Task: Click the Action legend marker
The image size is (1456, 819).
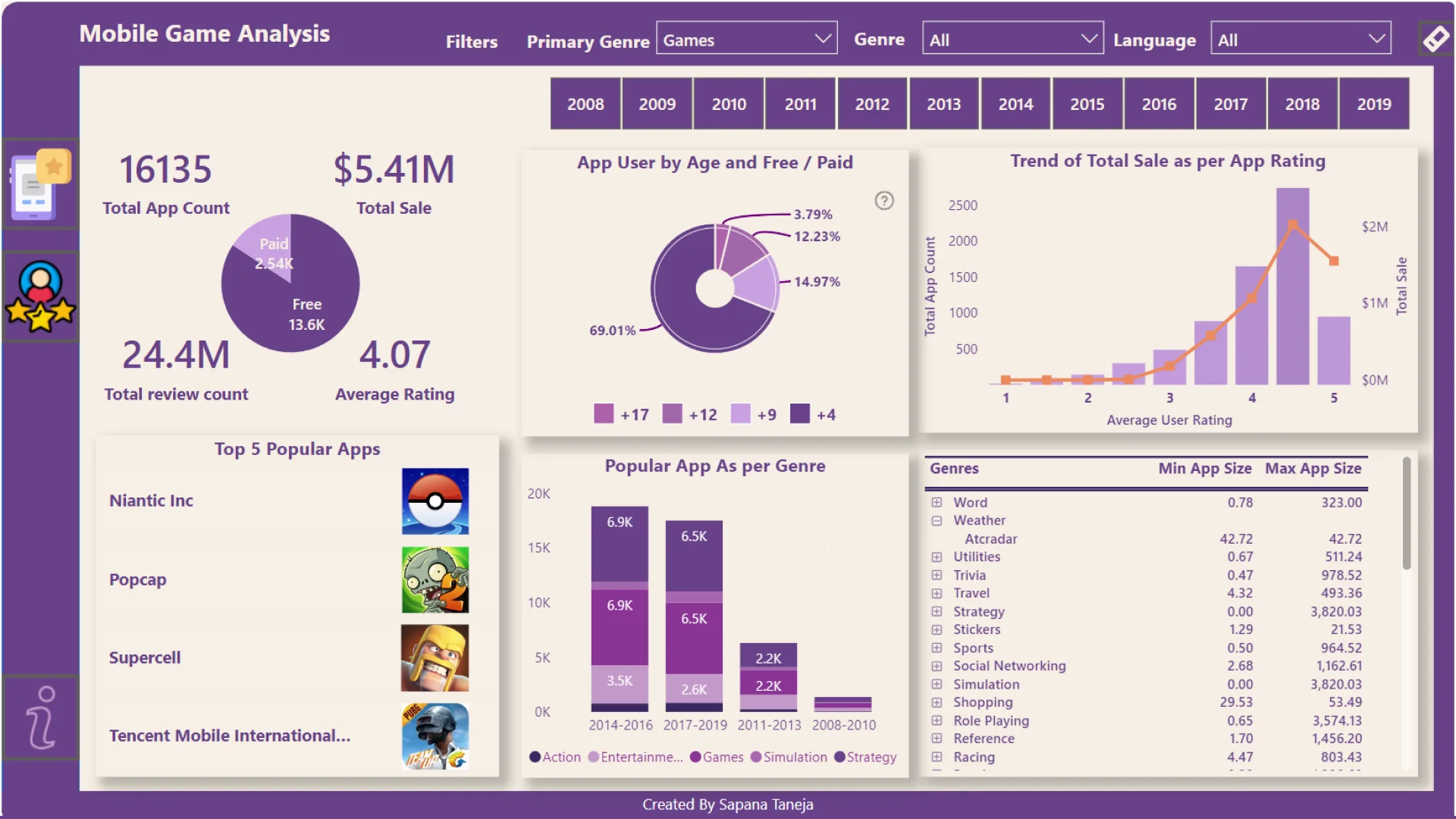Action: click(x=535, y=758)
